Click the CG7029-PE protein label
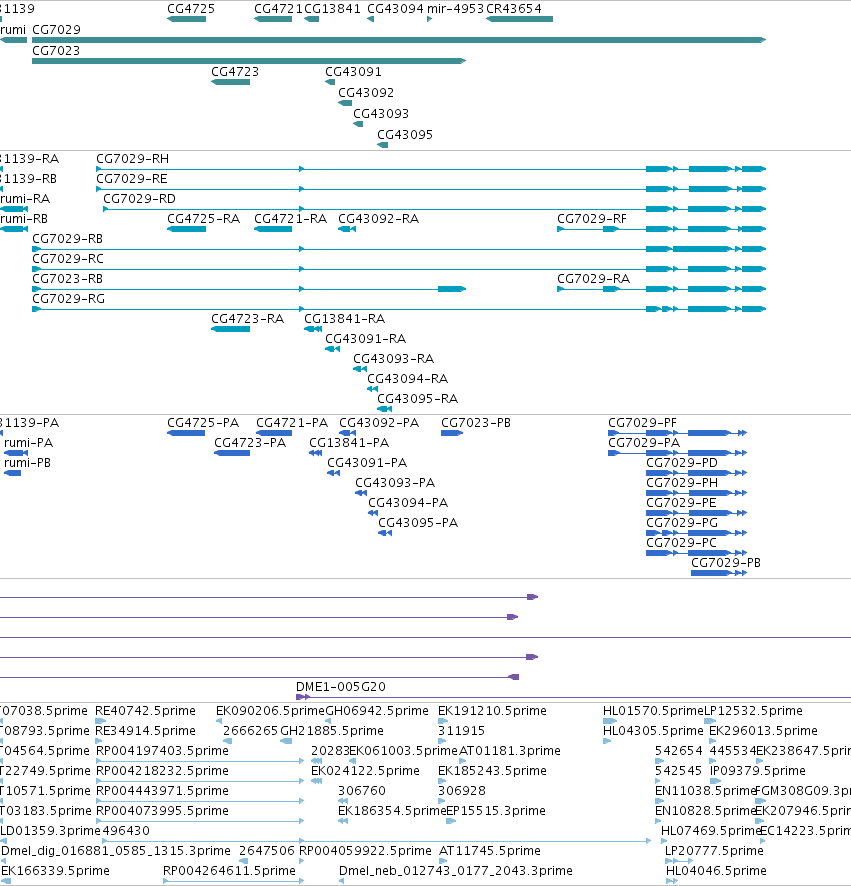 [681, 503]
